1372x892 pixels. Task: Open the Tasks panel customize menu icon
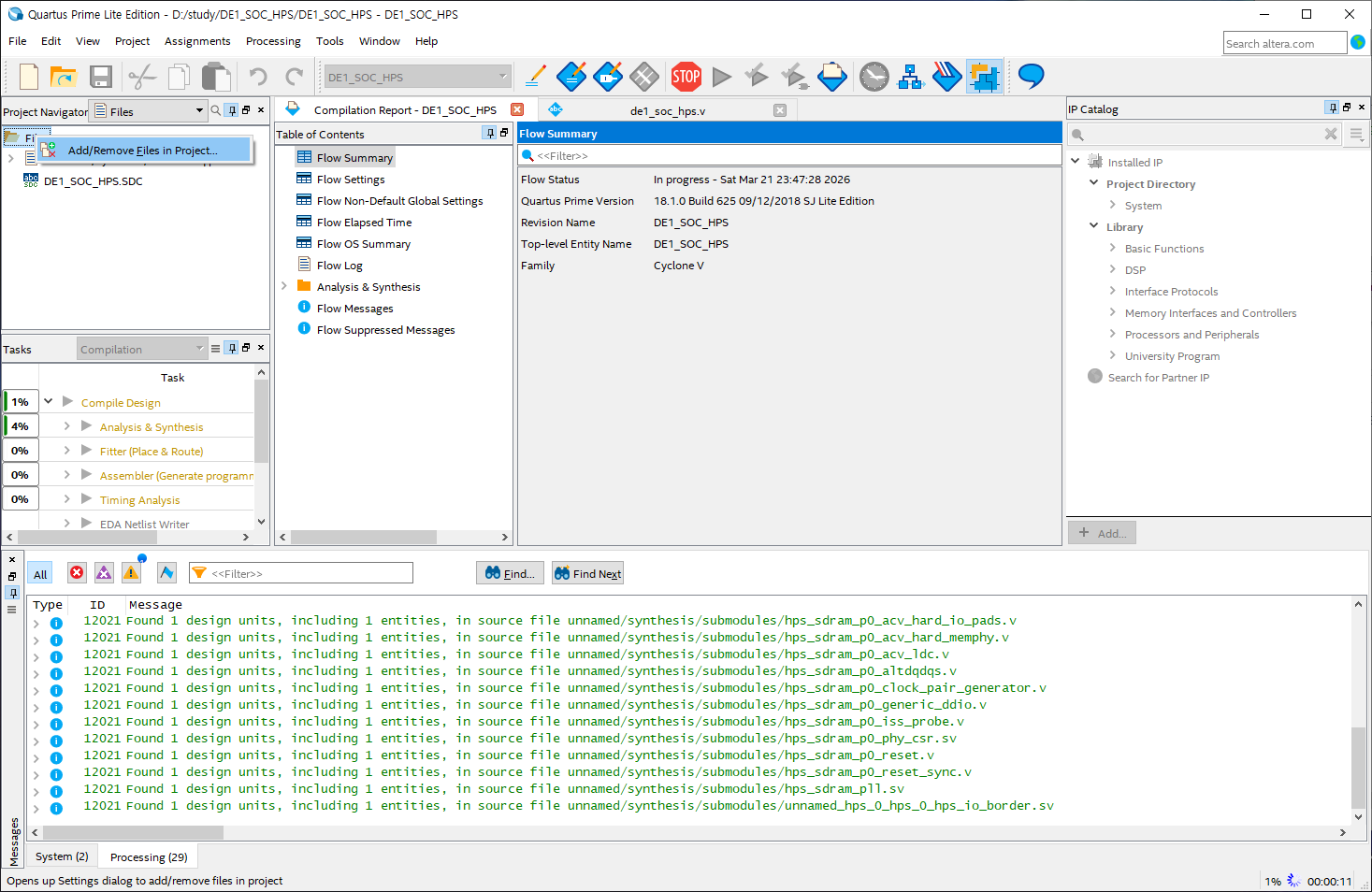click(215, 349)
